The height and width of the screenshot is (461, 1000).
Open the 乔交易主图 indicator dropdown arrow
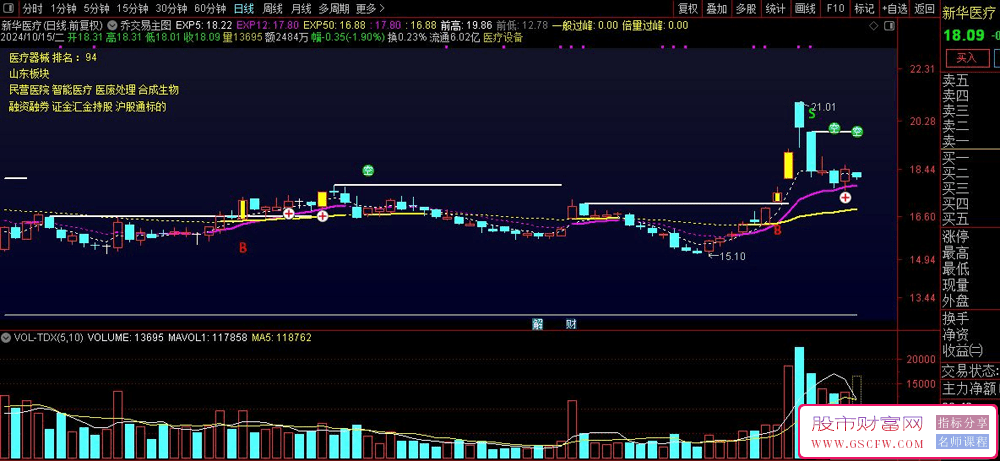click(x=113, y=26)
